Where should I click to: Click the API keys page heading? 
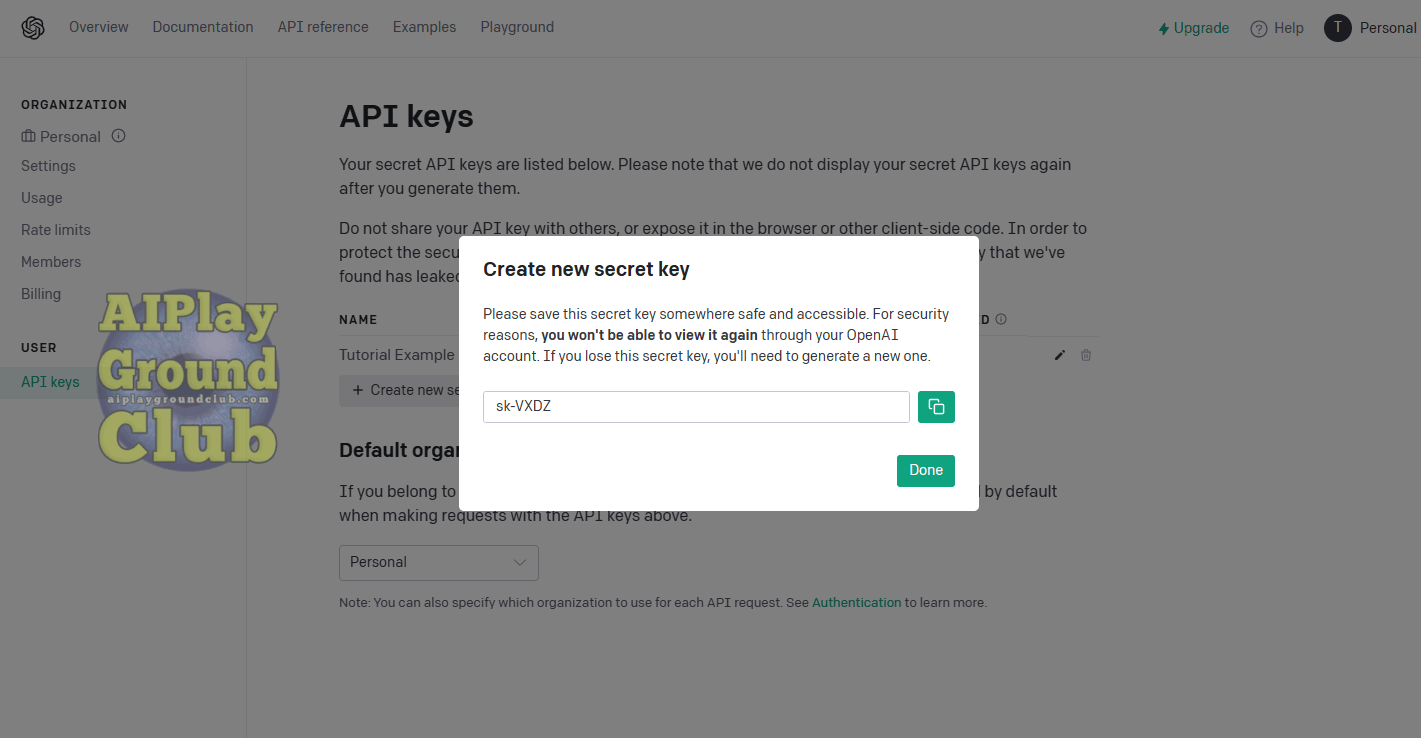coord(406,116)
